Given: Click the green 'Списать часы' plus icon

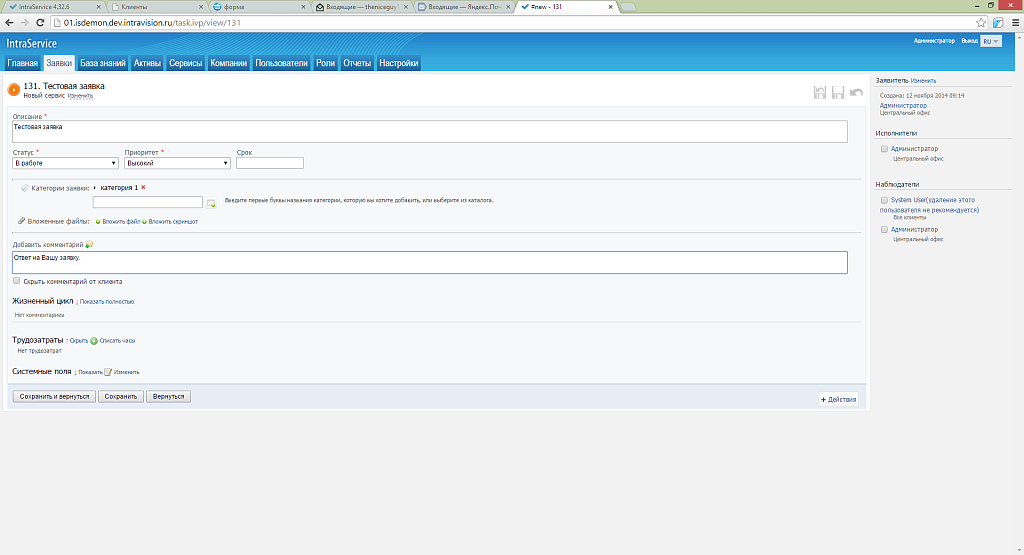Looking at the screenshot, I should pos(94,340).
